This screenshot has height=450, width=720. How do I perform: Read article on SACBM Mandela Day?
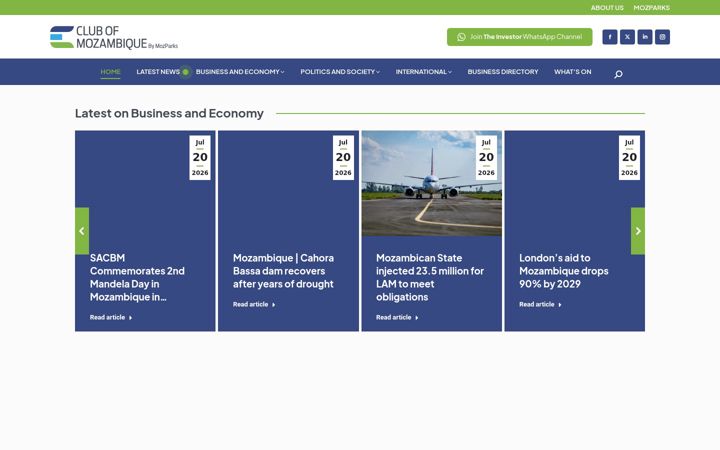point(111,317)
